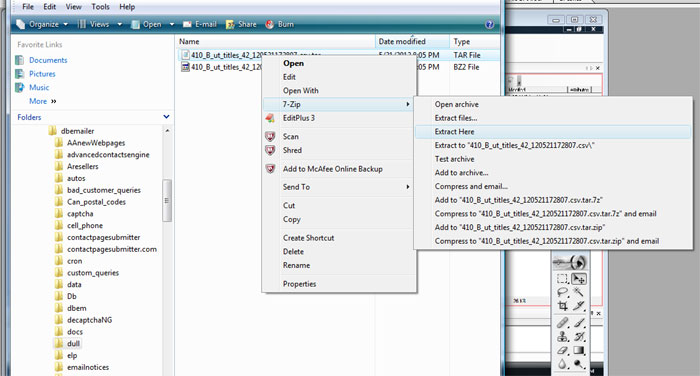Open the Documents favorite link

click(41, 60)
